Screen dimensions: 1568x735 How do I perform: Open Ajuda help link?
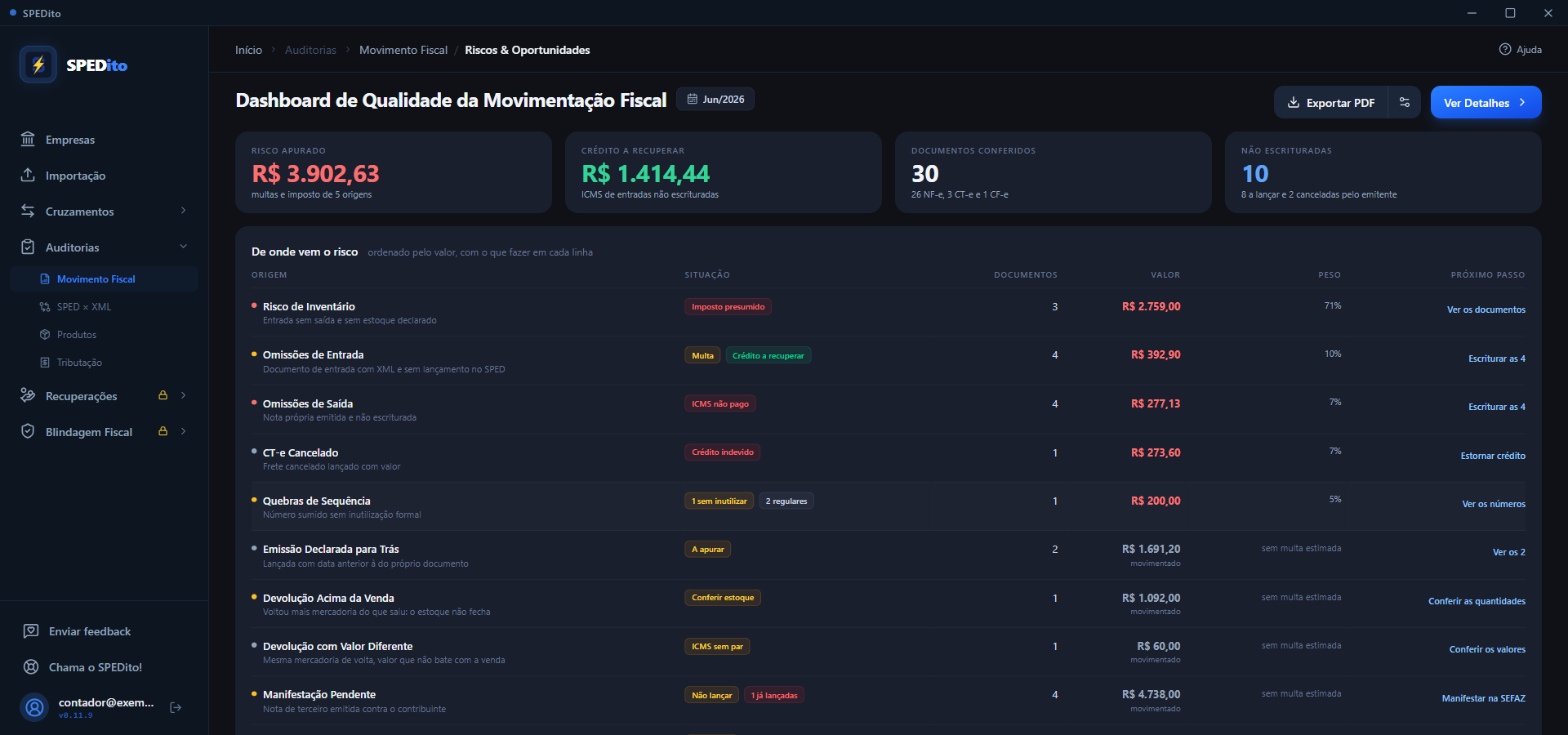pos(1521,50)
